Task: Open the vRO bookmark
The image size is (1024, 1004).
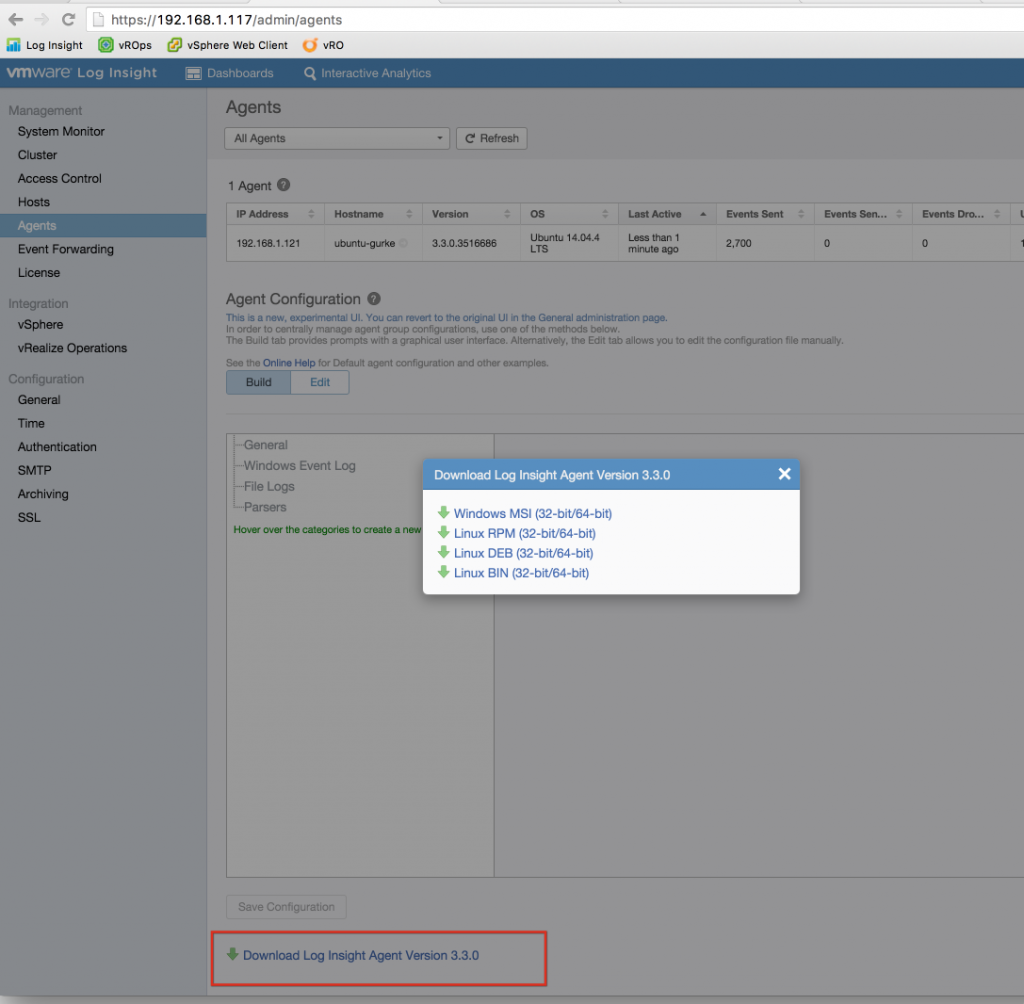Action: point(322,44)
